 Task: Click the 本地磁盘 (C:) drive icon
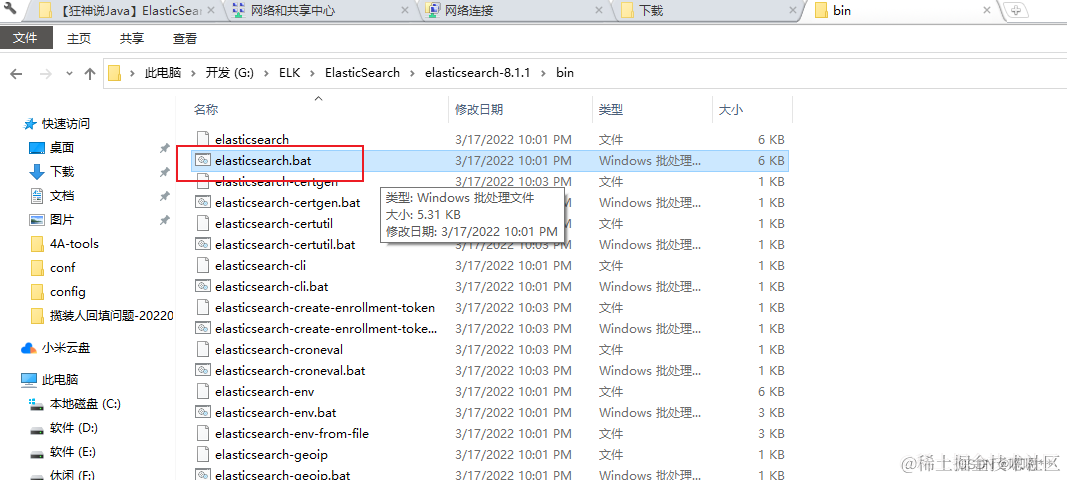pyautogui.click(x=36, y=404)
